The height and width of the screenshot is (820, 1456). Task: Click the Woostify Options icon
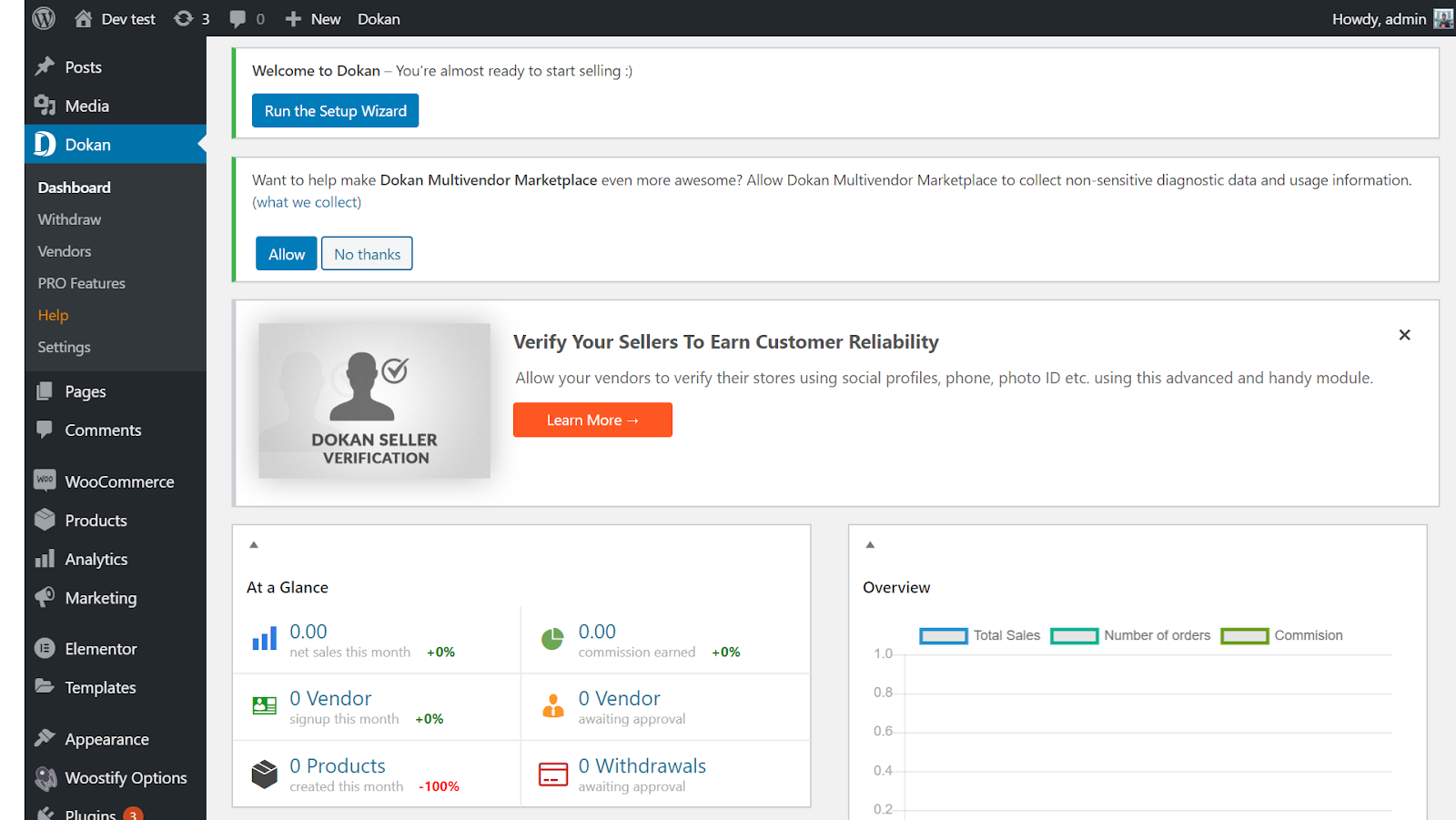point(45,778)
